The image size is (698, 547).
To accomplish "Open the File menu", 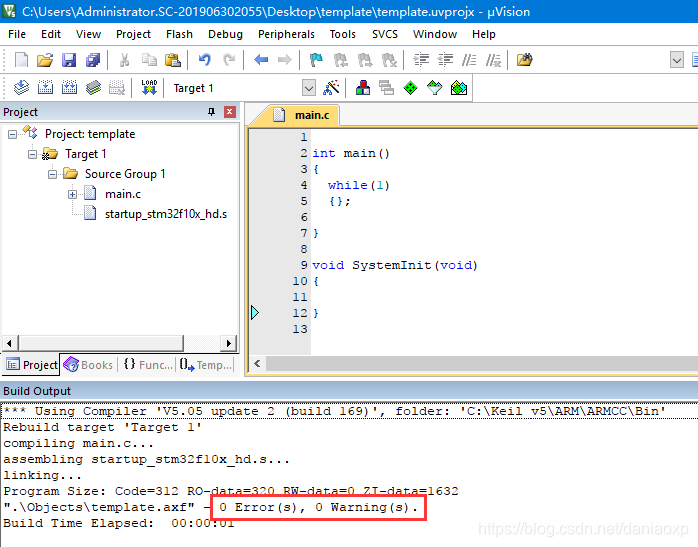I will pos(17,34).
